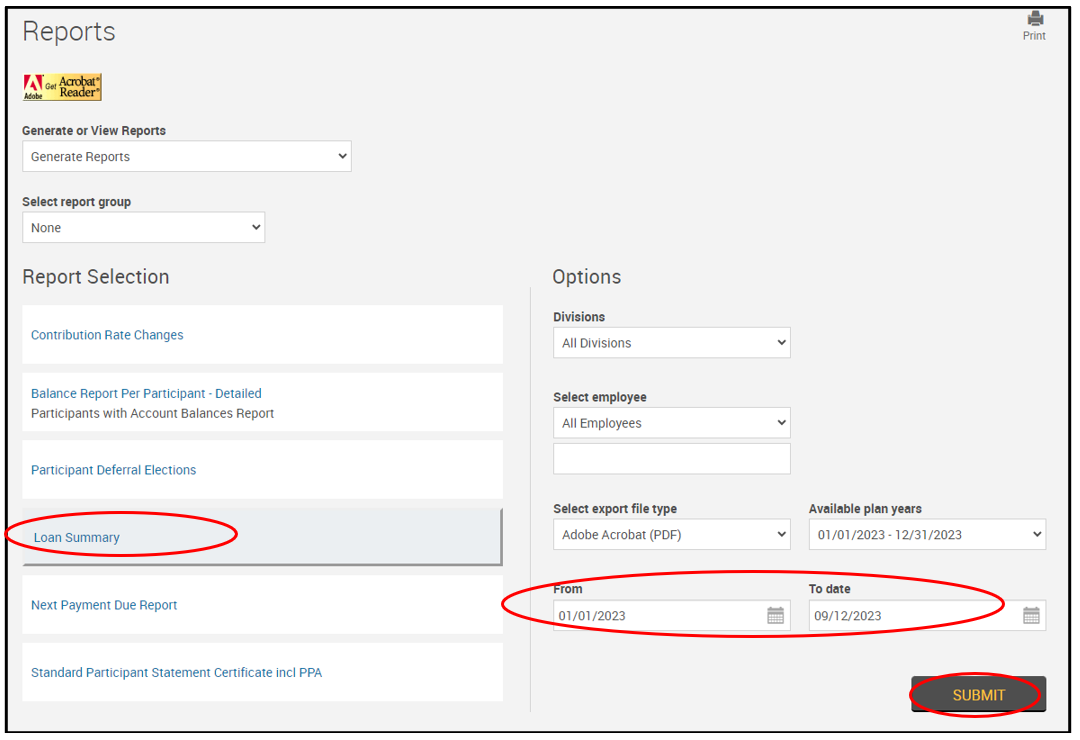Expand the Available plan years dropdown

[x=927, y=535]
